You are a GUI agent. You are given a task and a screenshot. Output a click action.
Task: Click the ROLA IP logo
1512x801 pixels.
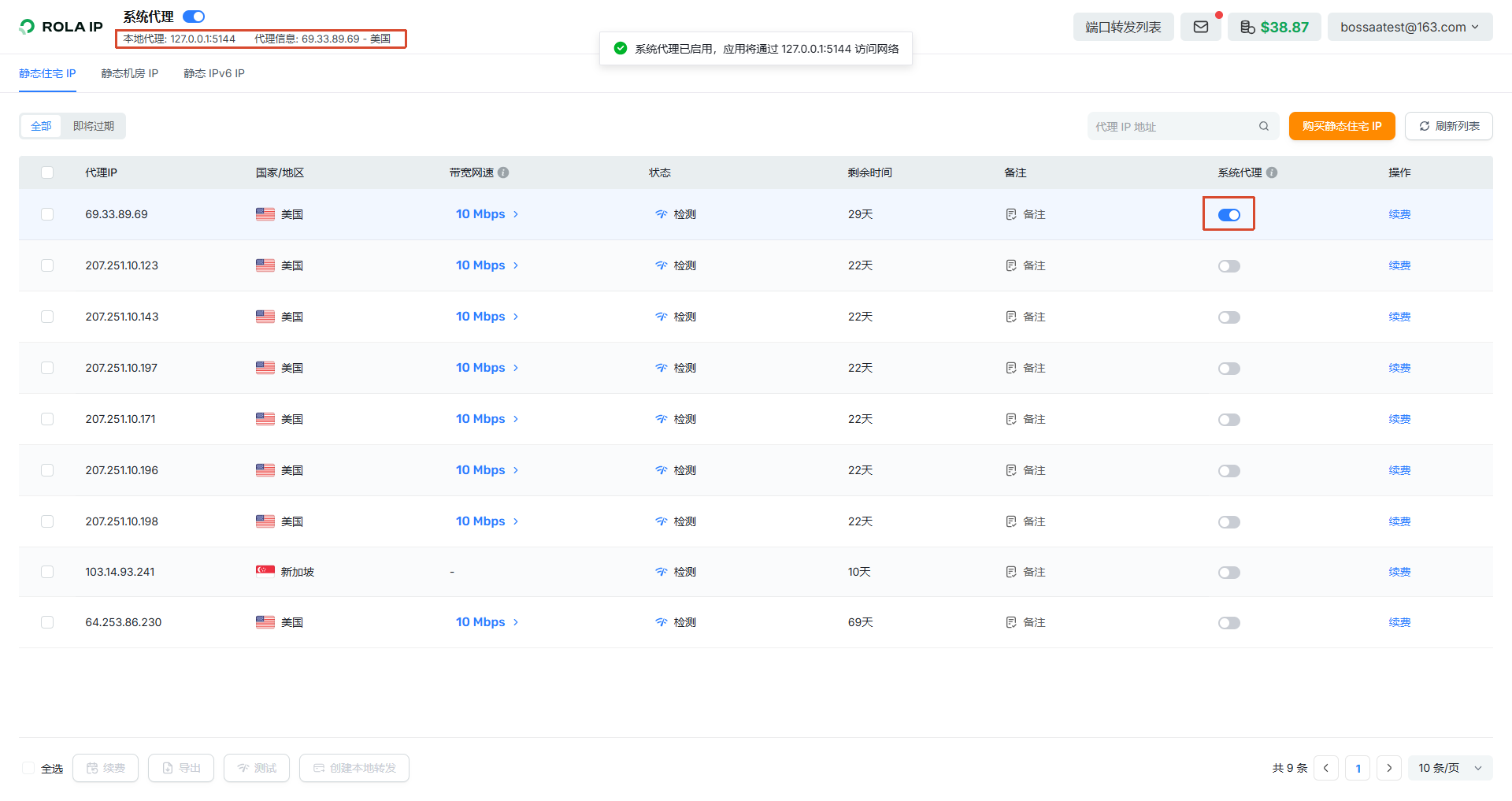coord(61,27)
